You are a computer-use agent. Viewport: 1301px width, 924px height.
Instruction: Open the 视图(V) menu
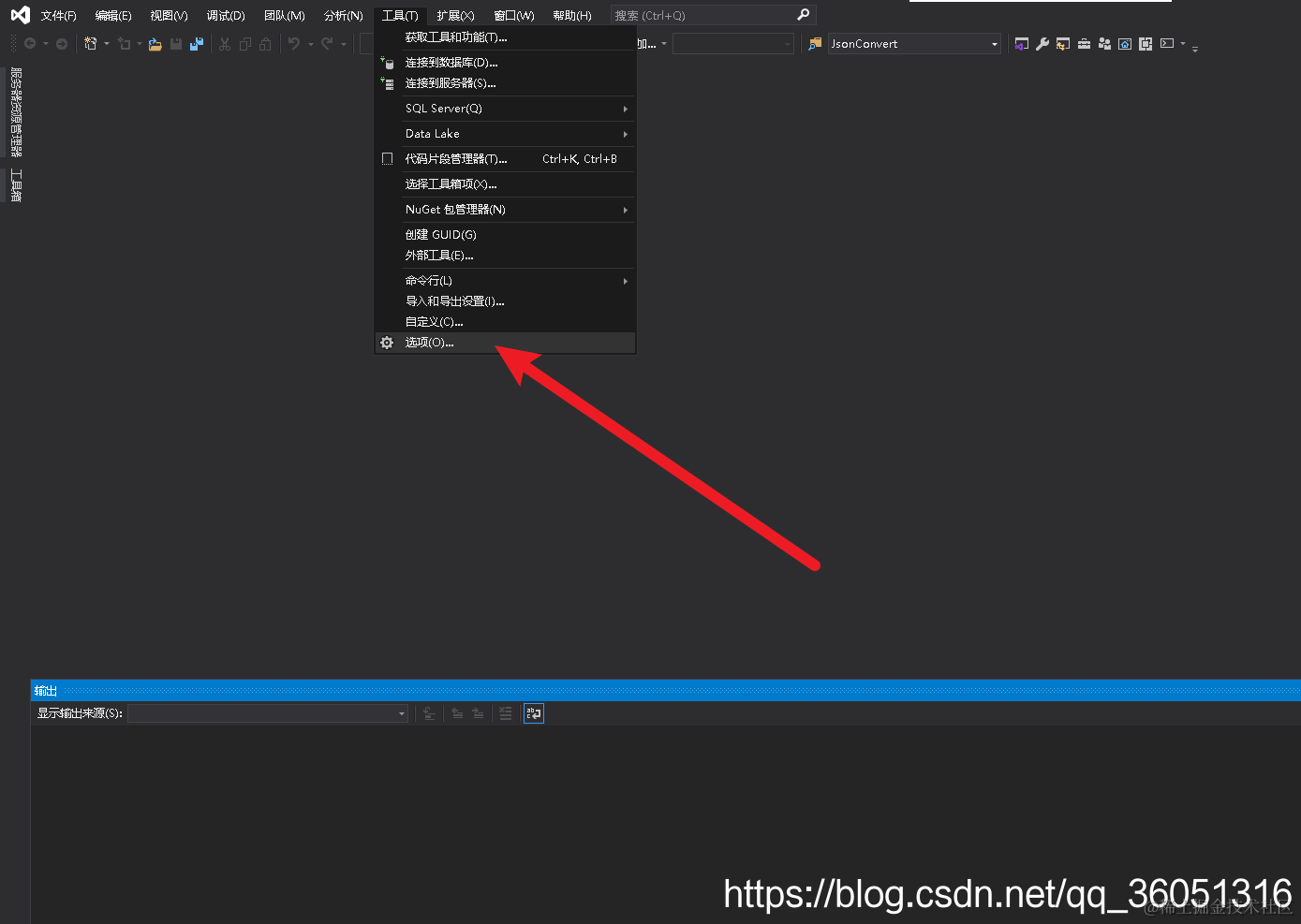tap(169, 16)
